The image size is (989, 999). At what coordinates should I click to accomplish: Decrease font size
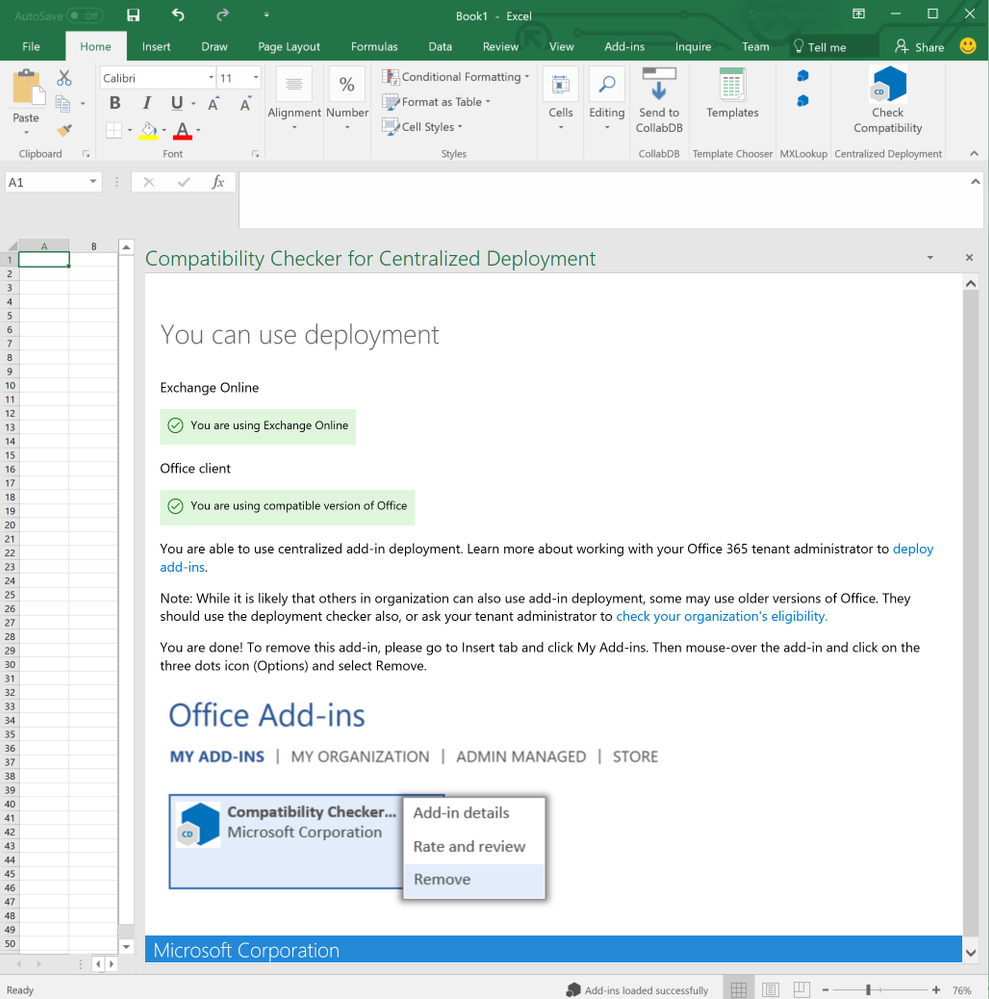click(245, 103)
